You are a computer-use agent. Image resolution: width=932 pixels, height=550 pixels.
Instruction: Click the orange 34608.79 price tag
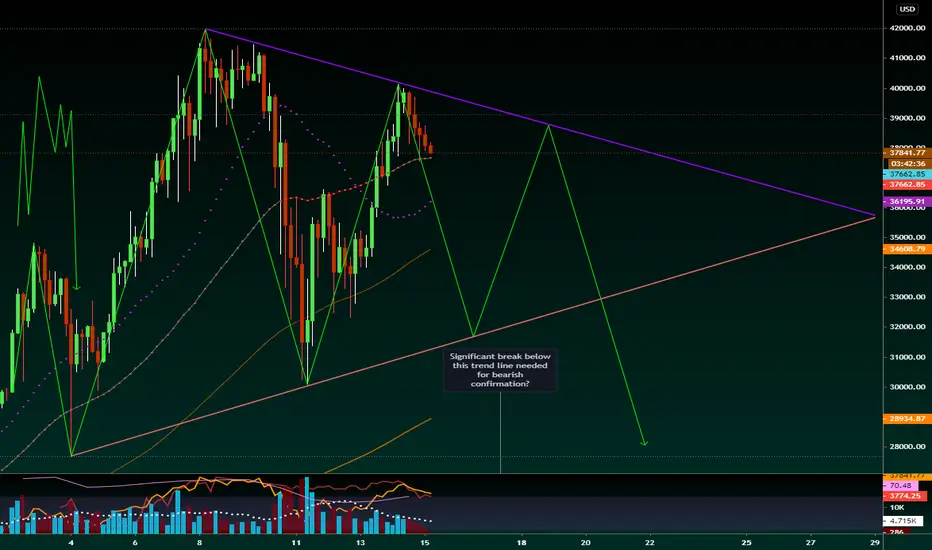pyautogui.click(x=907, y=249)
